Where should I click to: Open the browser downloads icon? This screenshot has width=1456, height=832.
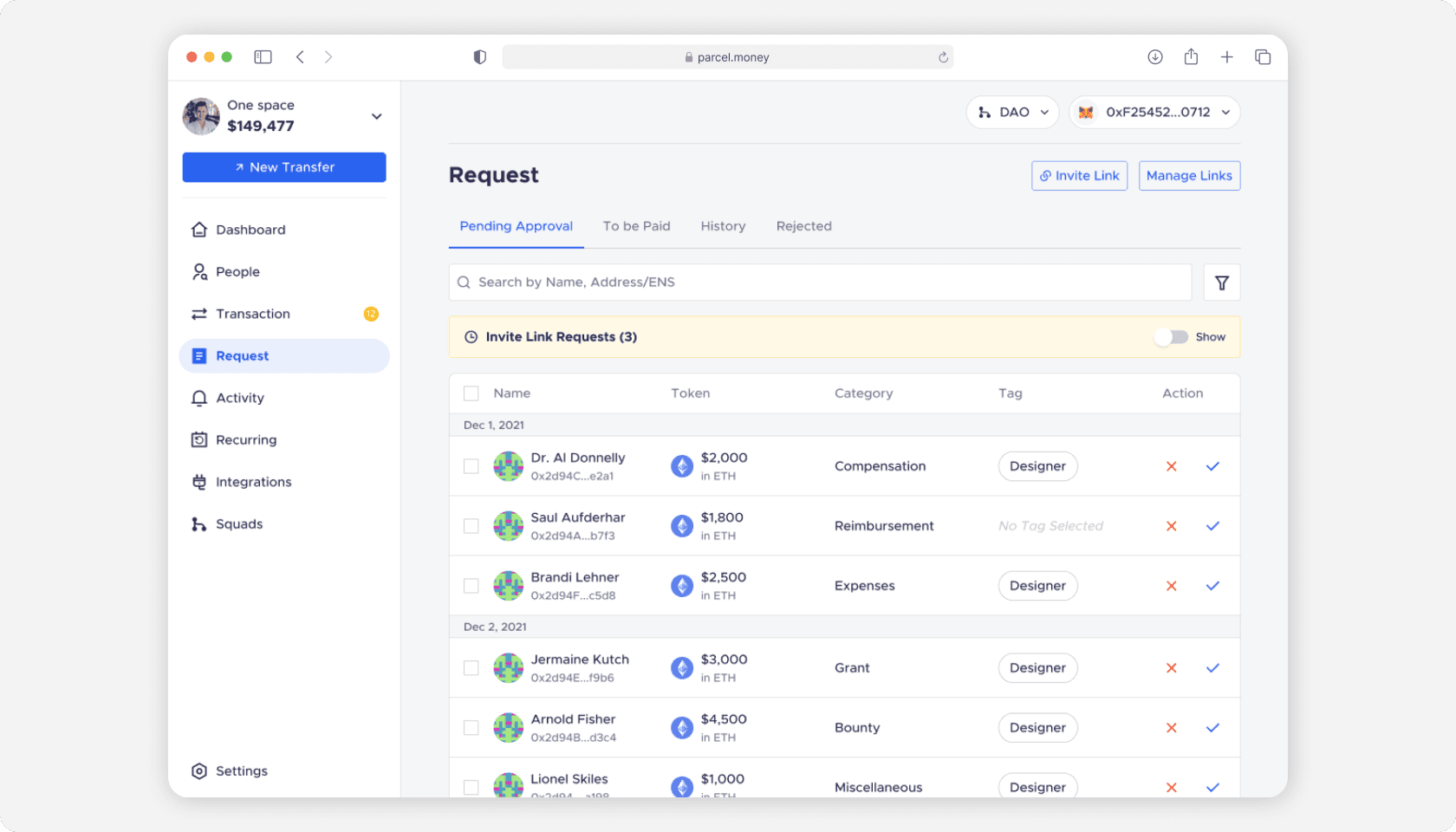coord(1154,57)
